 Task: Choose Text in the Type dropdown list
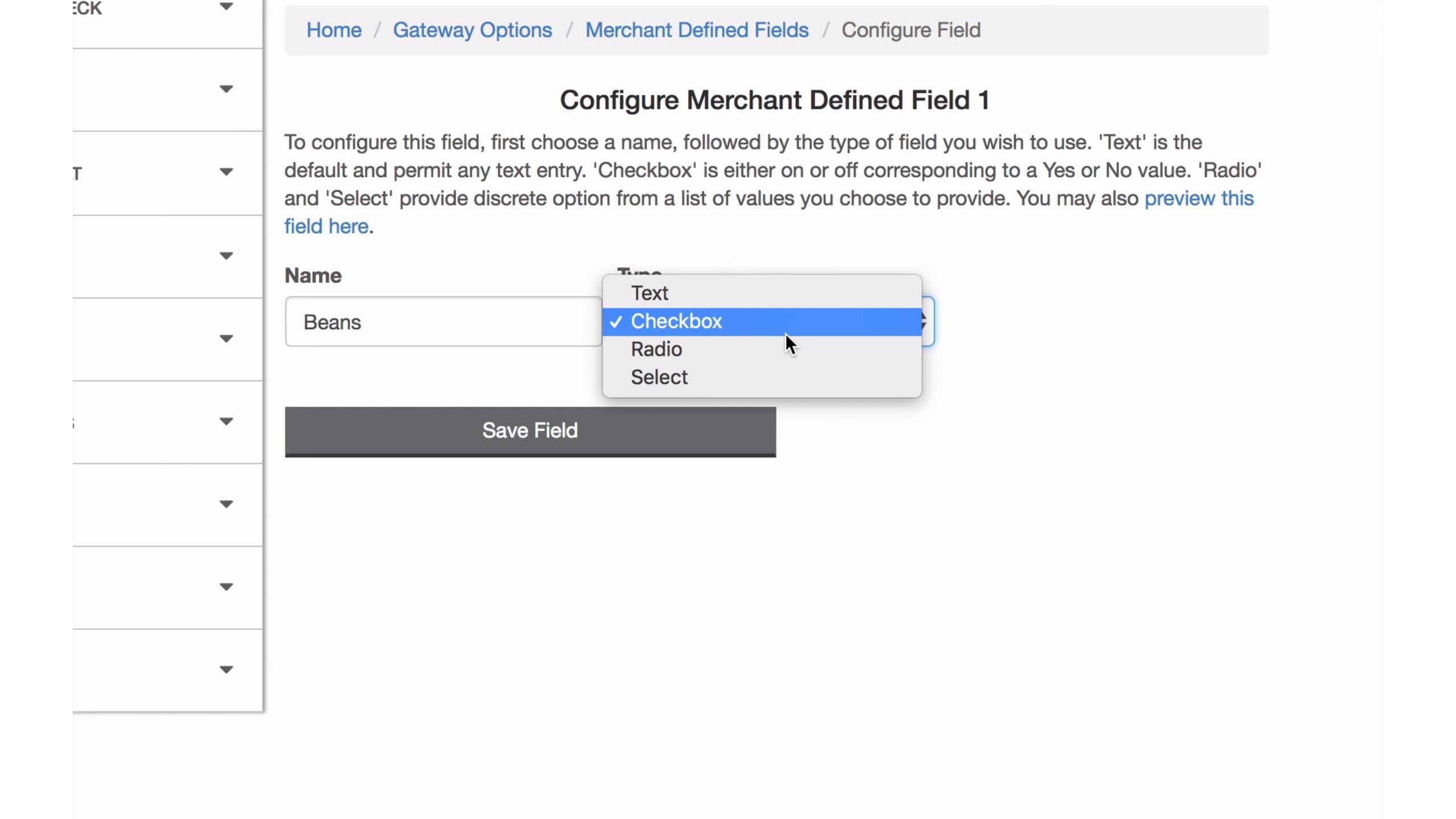(650, 293)
